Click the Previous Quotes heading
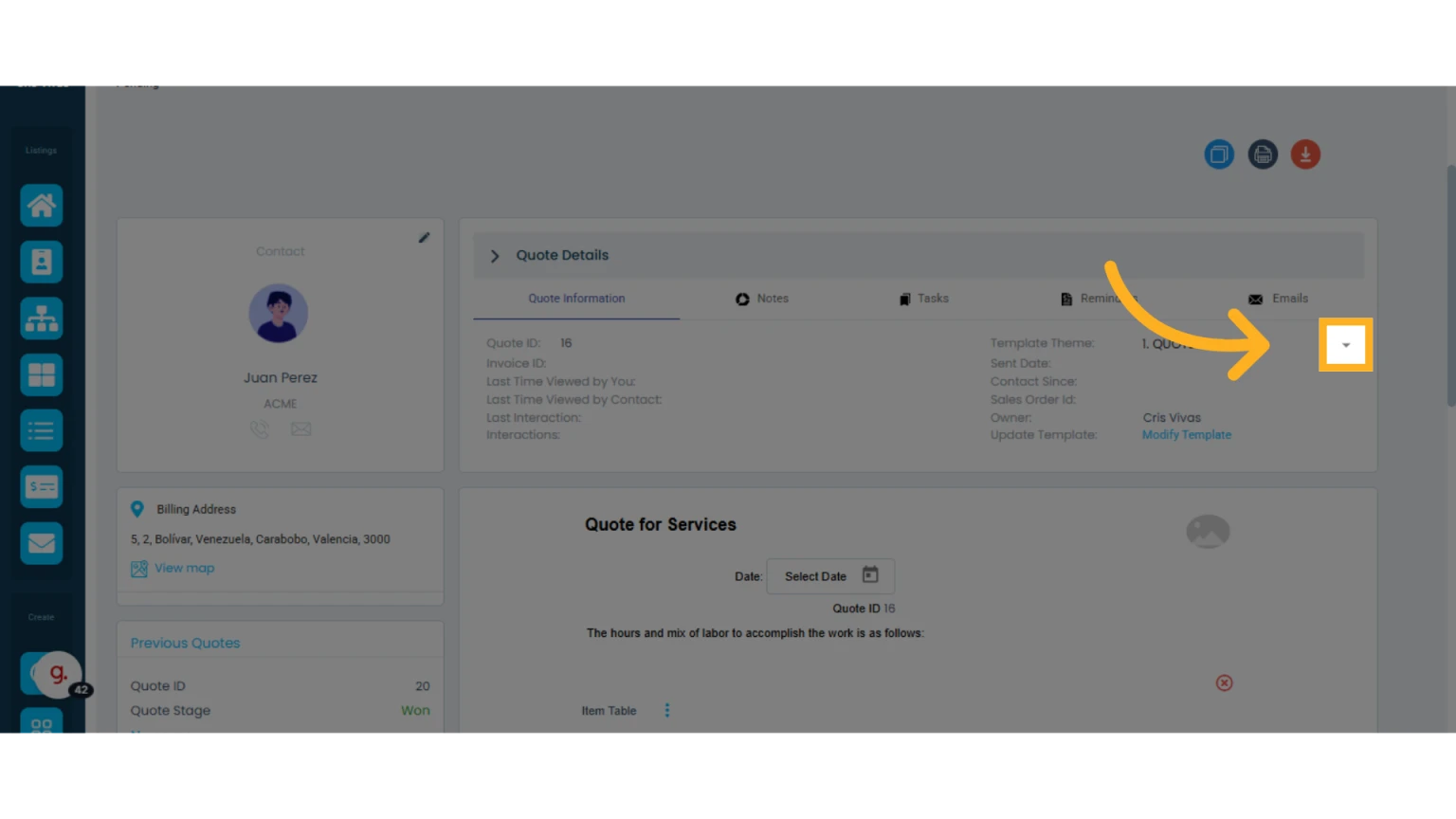1456x819 pixels. point(185,643)
